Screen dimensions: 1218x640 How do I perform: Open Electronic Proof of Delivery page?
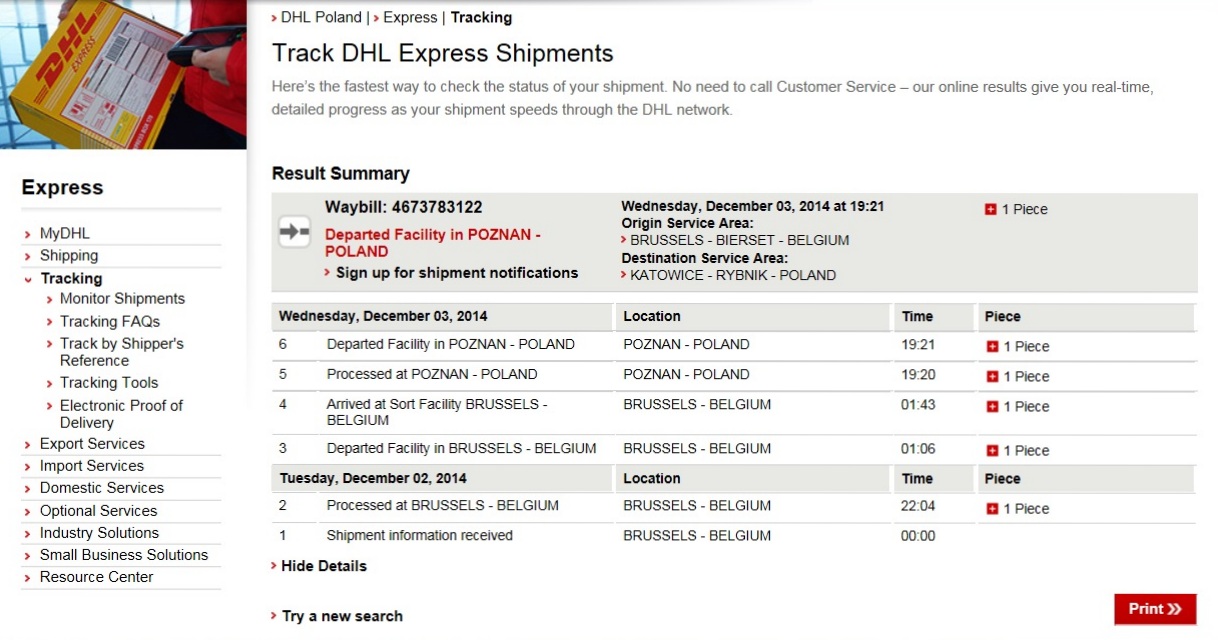[121, 413]
